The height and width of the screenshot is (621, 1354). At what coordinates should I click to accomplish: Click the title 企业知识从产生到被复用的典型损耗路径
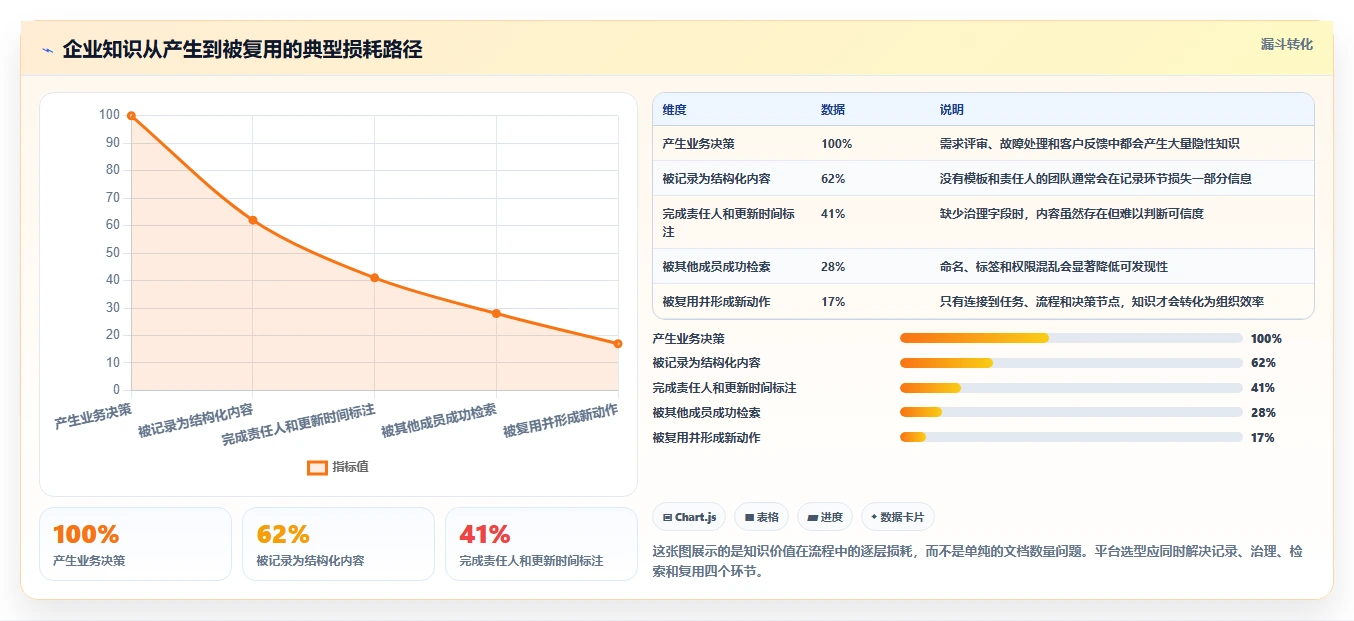pyautogui.click(x=242, y=50)
